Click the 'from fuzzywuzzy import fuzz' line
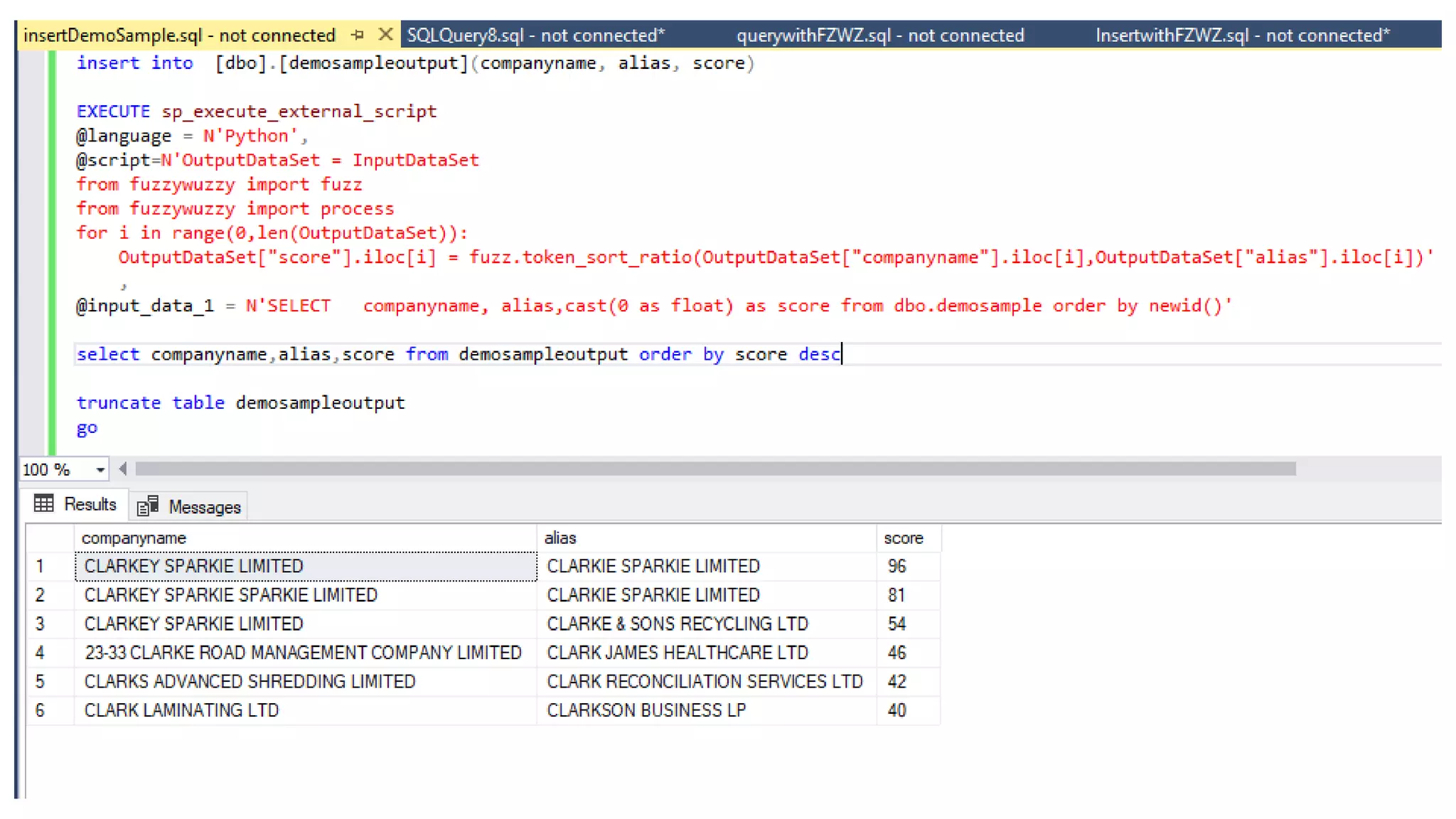The height and width of the screenshot is (819, 1456). (x=219, y=184)
